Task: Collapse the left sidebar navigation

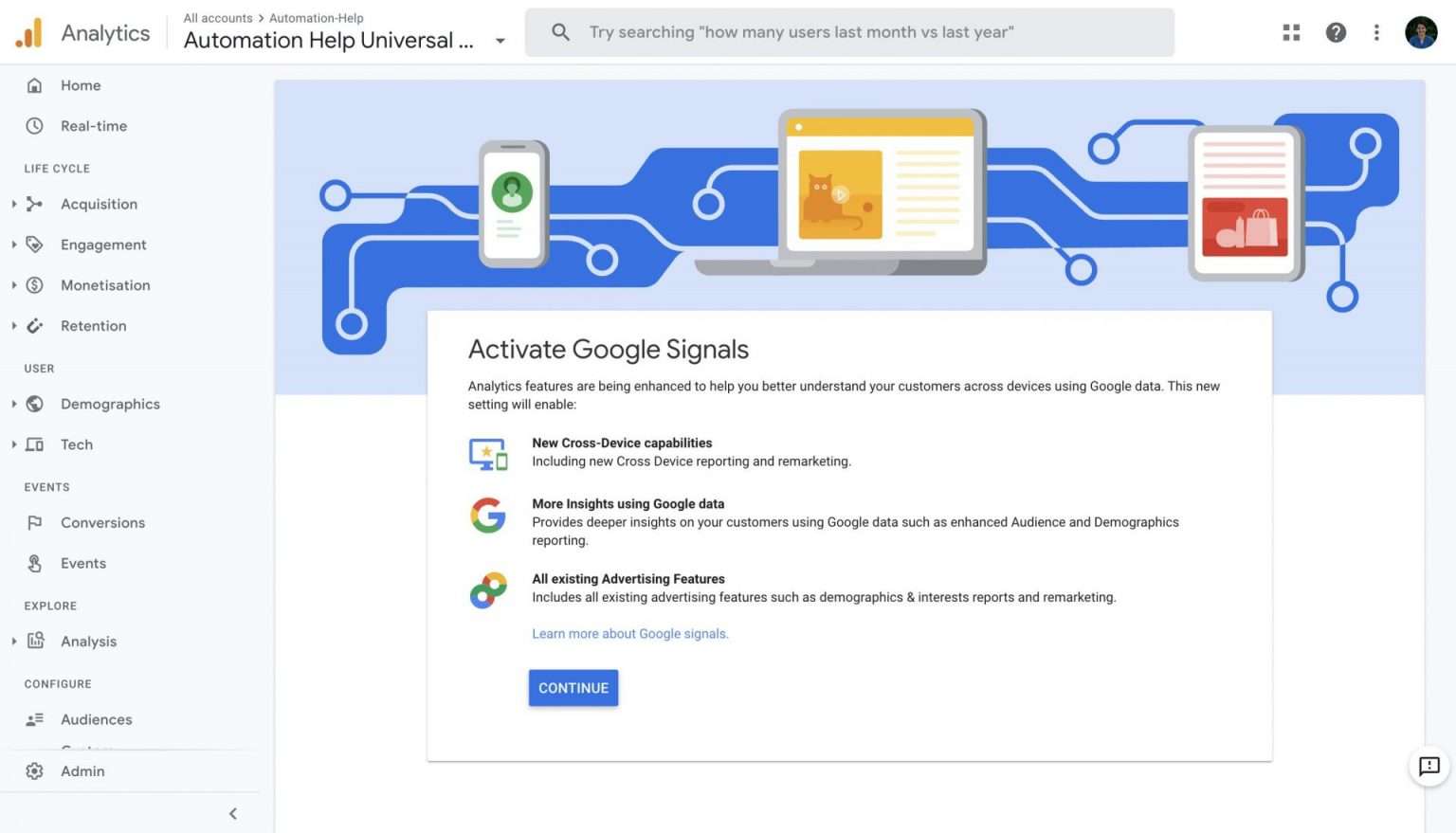Action: [233, 814]
